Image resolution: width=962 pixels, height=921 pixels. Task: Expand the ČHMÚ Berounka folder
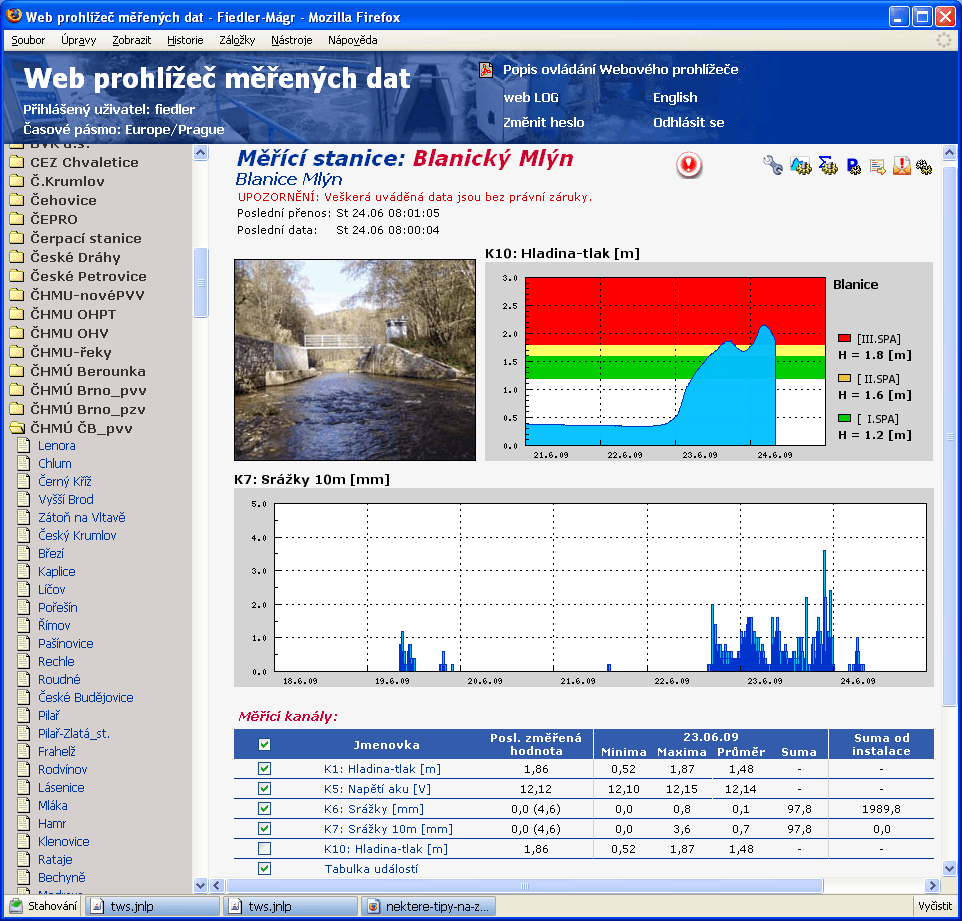coord(17,371)
